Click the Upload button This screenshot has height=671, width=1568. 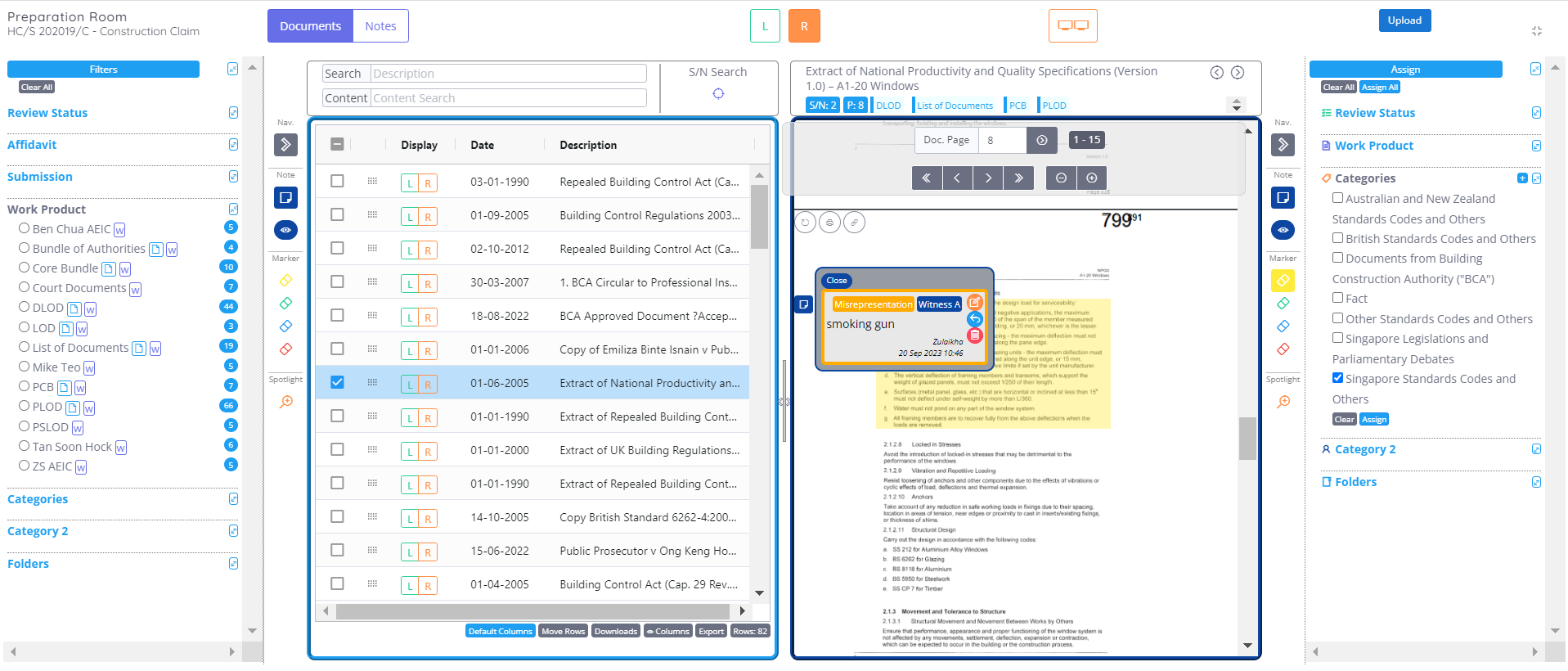pyautogui.click(x=1404, y=20)
